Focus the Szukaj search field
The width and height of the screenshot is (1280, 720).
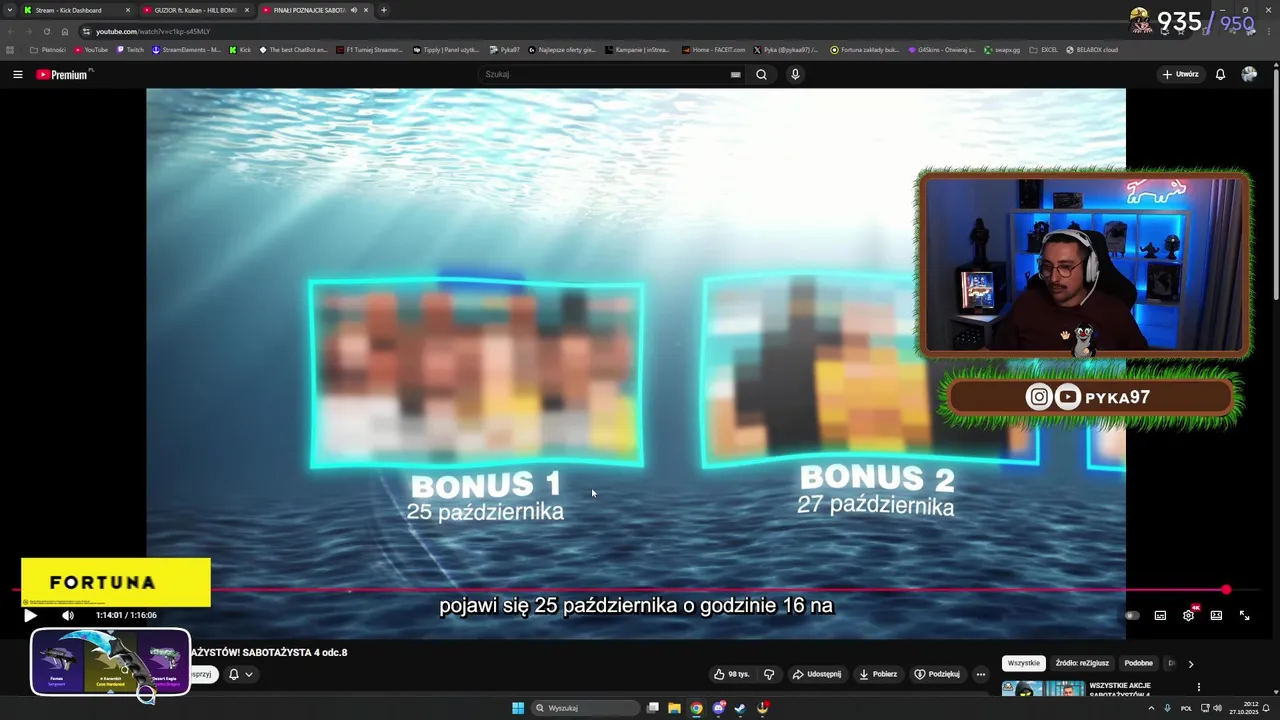[x=610, y=74]
